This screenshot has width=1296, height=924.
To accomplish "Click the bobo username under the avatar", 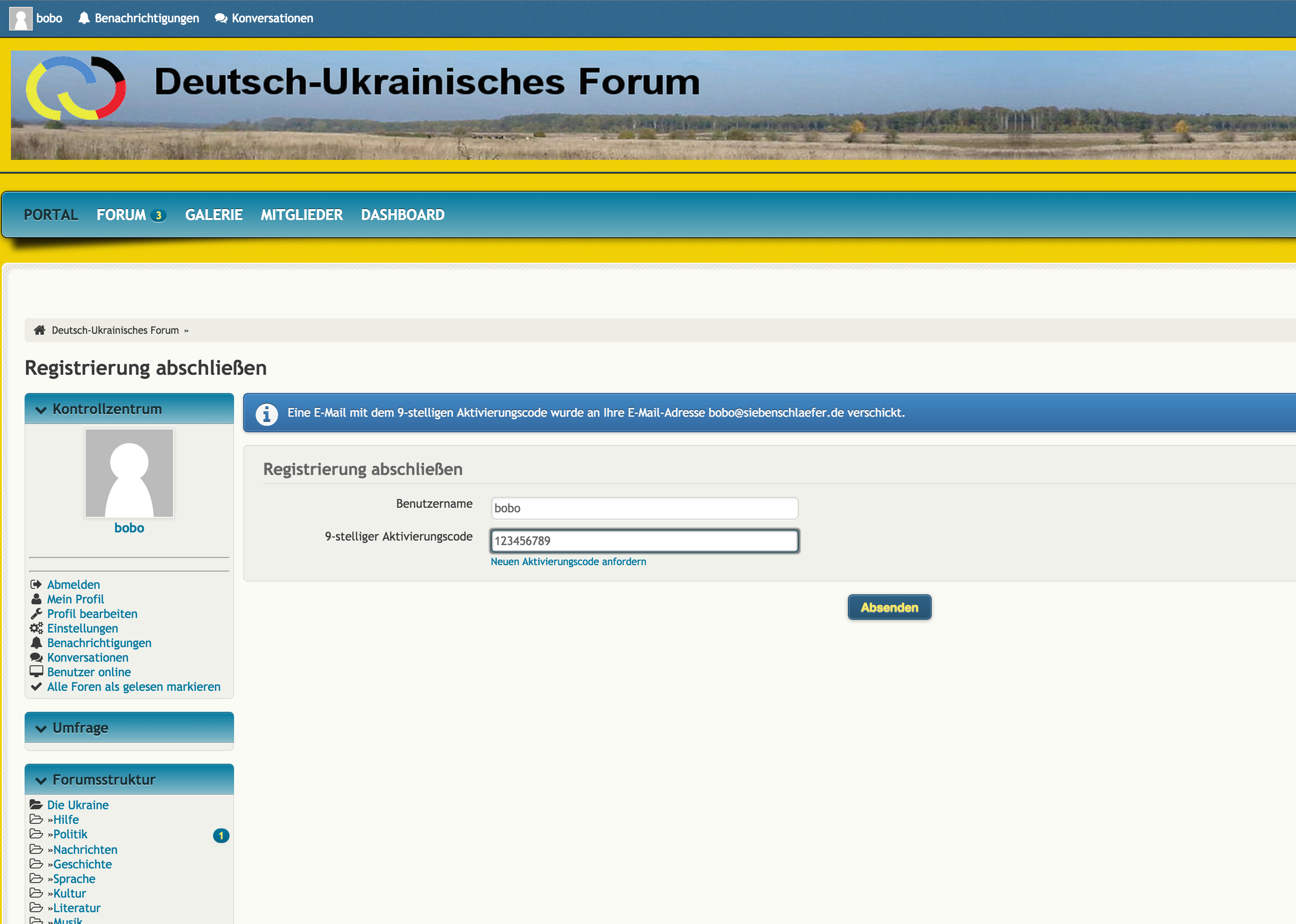I will click(x=129, y=528).
